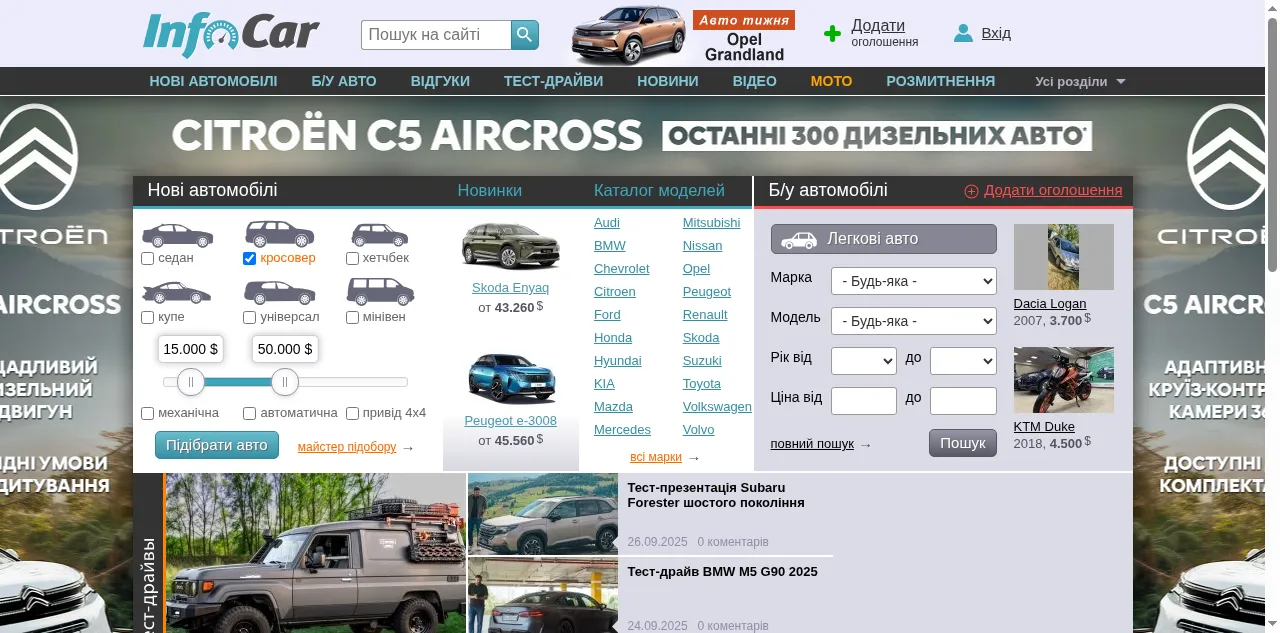Click maximum price slider handle

coord(285,382)
